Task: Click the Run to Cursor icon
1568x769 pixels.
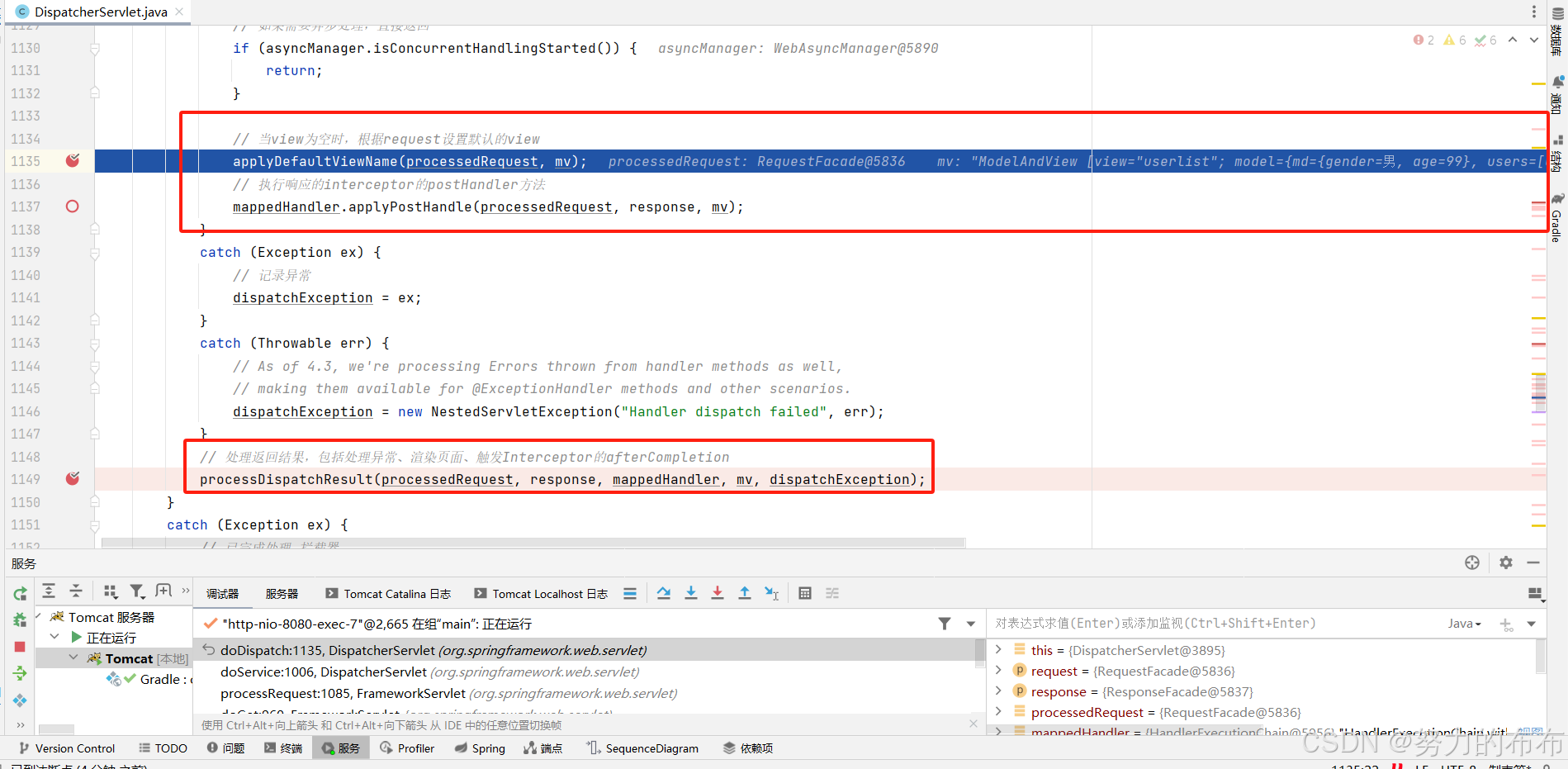Action: (772, 593)
